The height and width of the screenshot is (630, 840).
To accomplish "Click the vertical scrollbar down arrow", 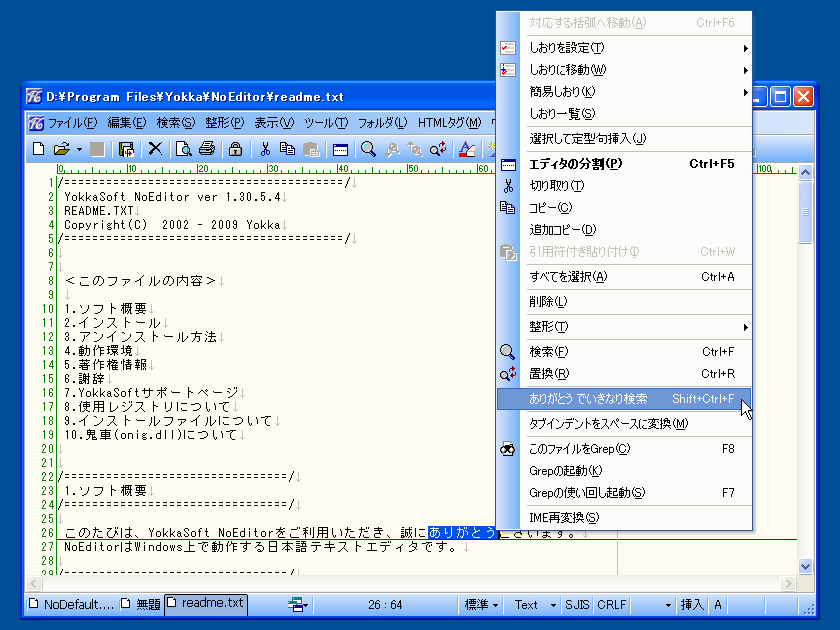I will click(x=805, y=566).
